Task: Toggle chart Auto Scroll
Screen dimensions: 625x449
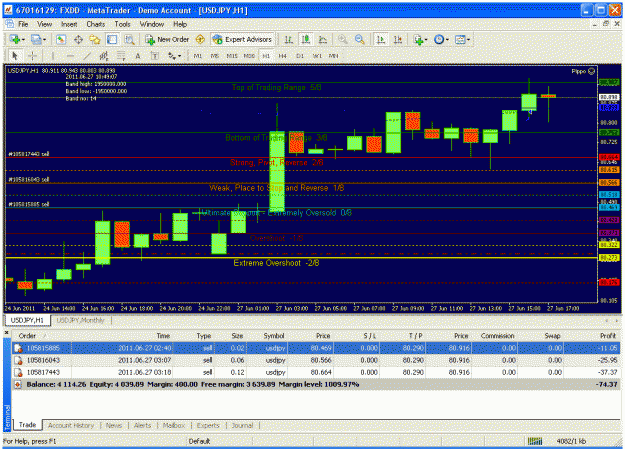Action: click(x=381, y=39)
